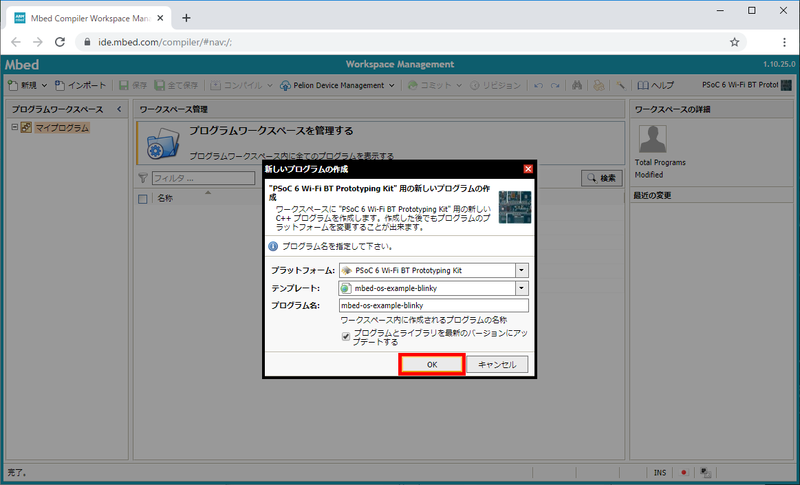Open the ヘルプ (Help) book icon

point(643,85)
